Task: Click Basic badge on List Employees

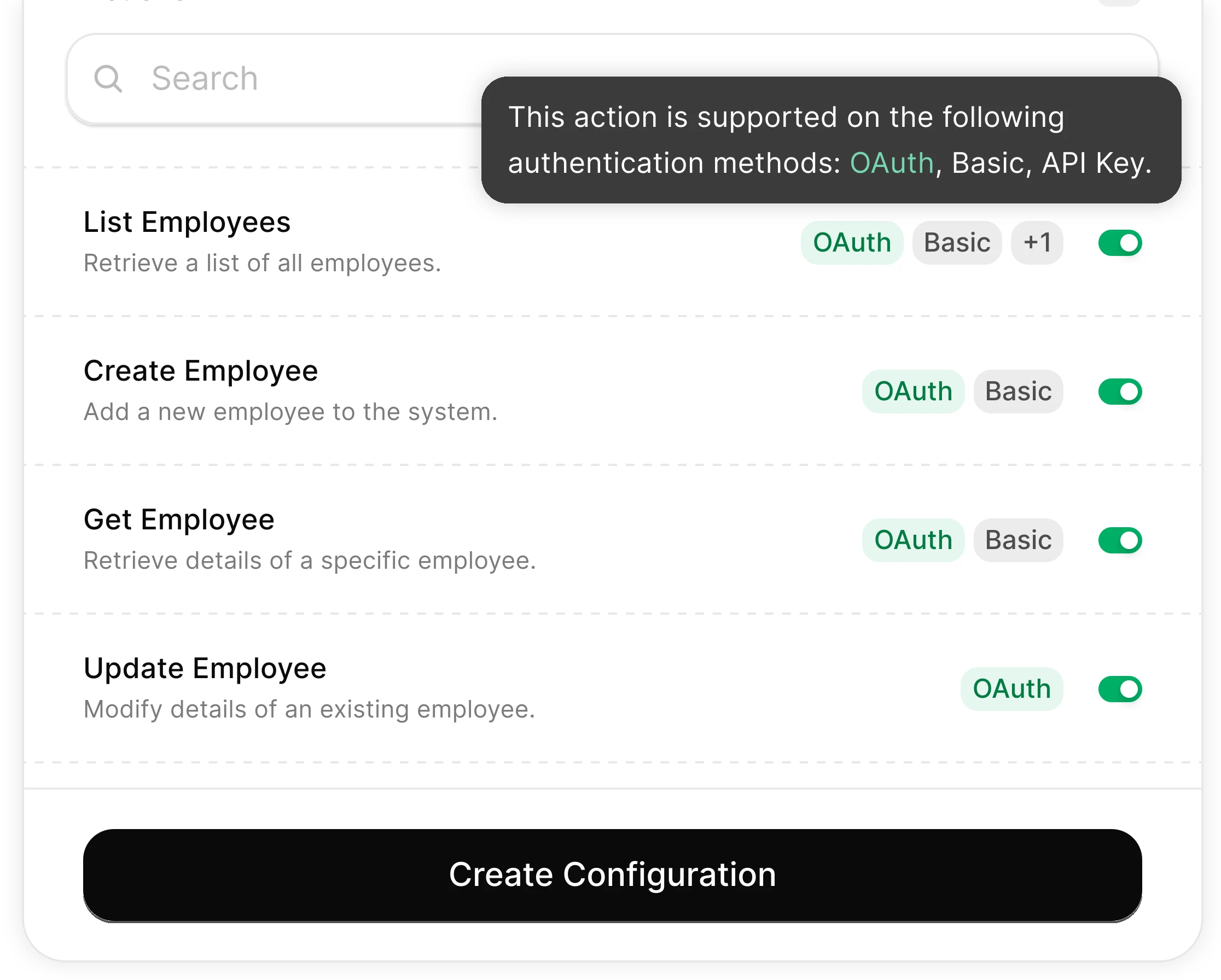Action: [957, 243]
